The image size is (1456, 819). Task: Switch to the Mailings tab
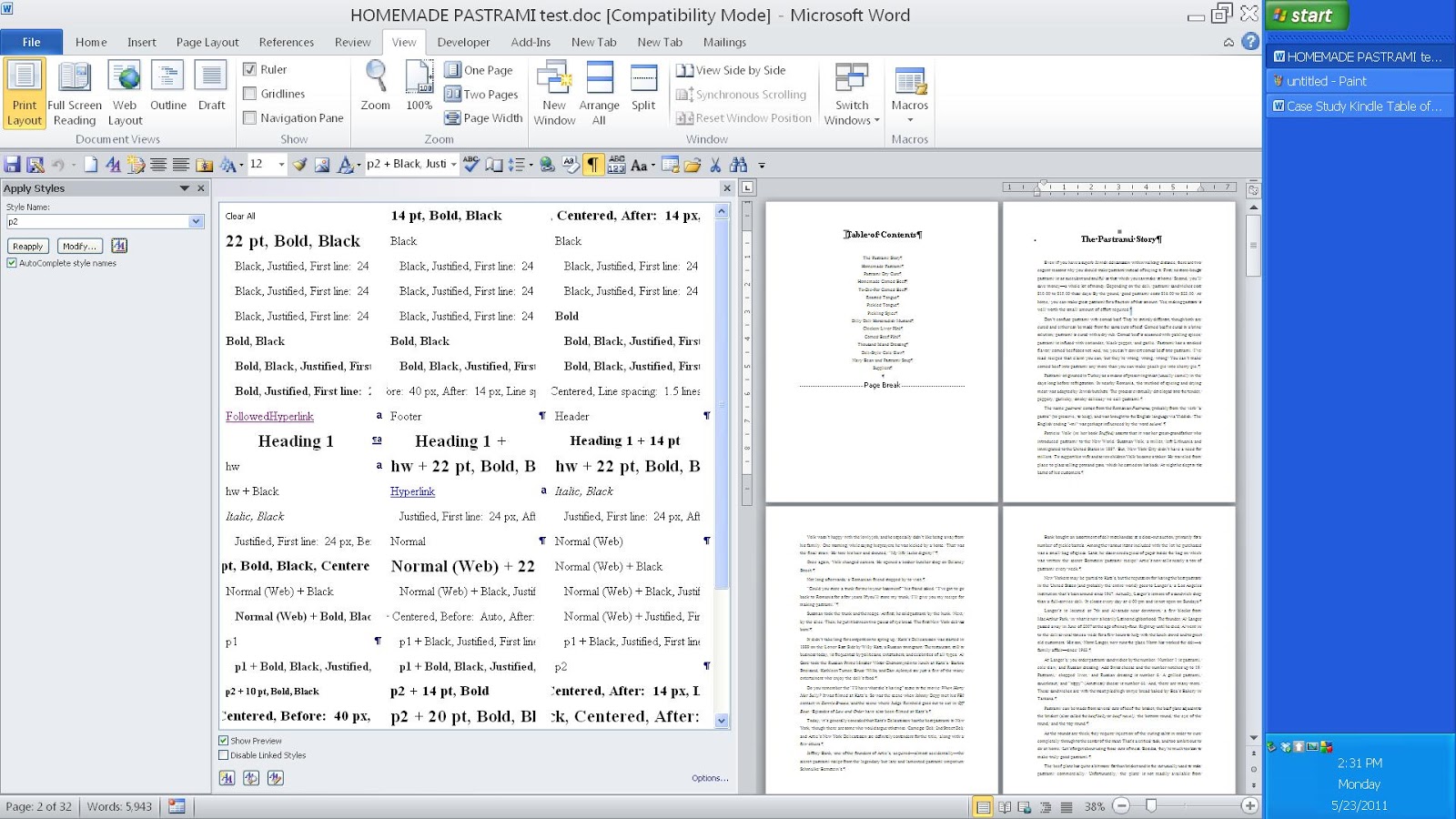(x=724, y=42)
